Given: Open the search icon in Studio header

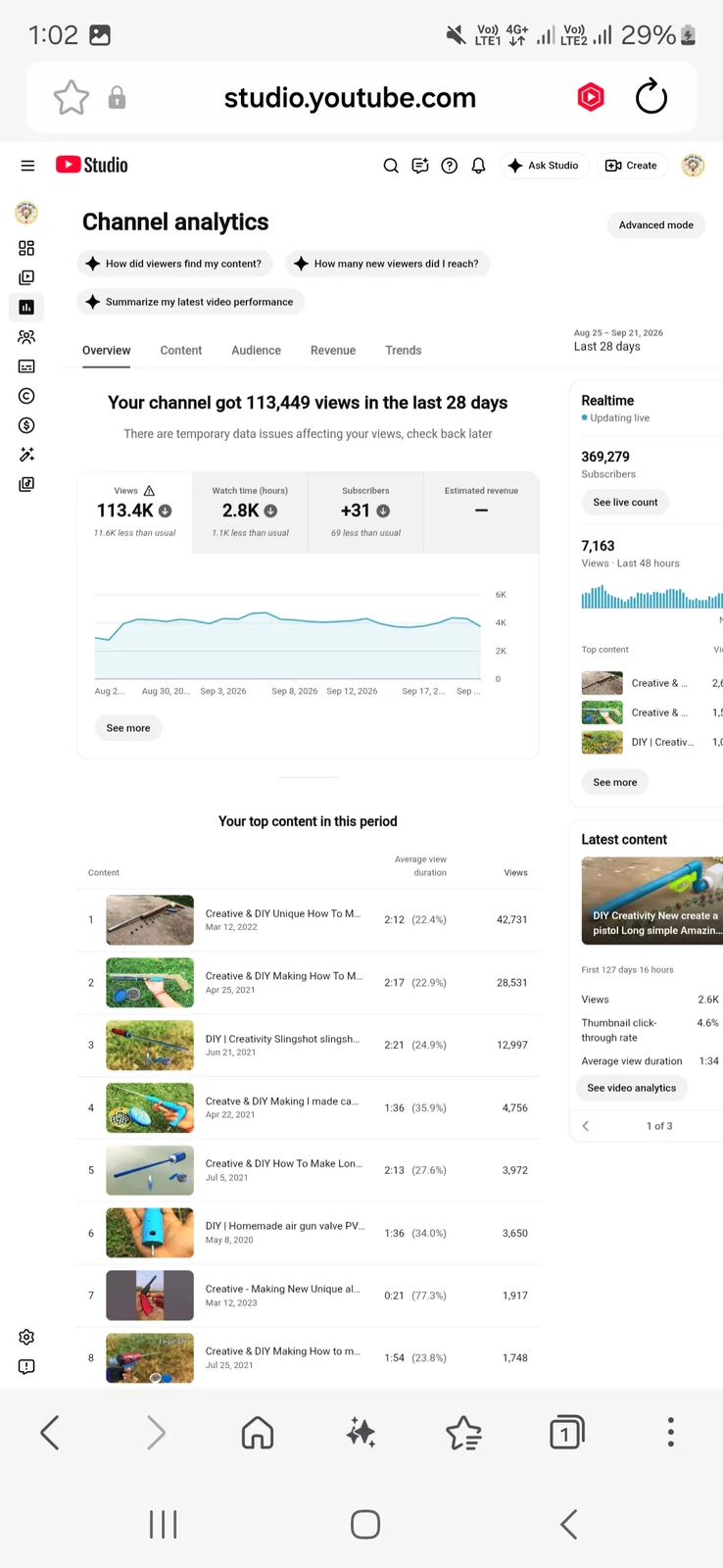Looking at the screenshot, I should click(391, 166).
